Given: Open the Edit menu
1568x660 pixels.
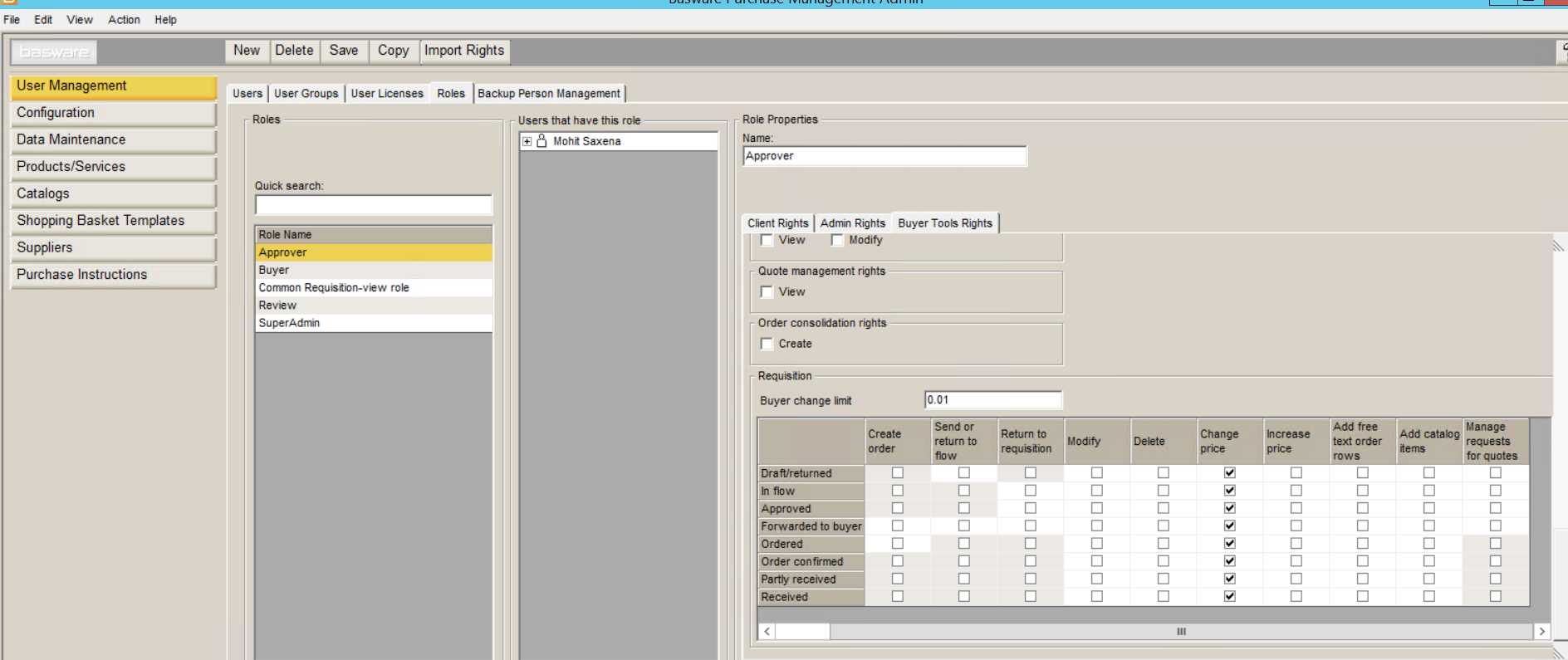Looking at the screenshot, I should pos(43,20).
